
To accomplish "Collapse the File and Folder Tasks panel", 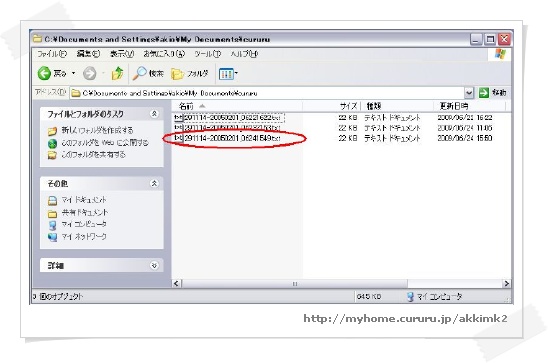I will coord(154,114).
